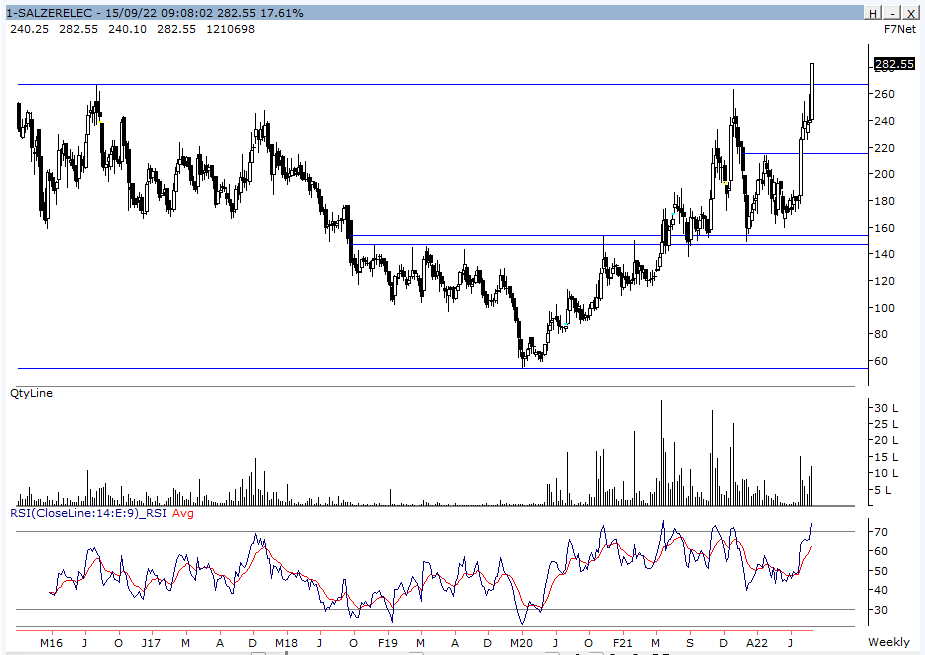
Task: Click the A22 time axis label
Action: [757, 643]
